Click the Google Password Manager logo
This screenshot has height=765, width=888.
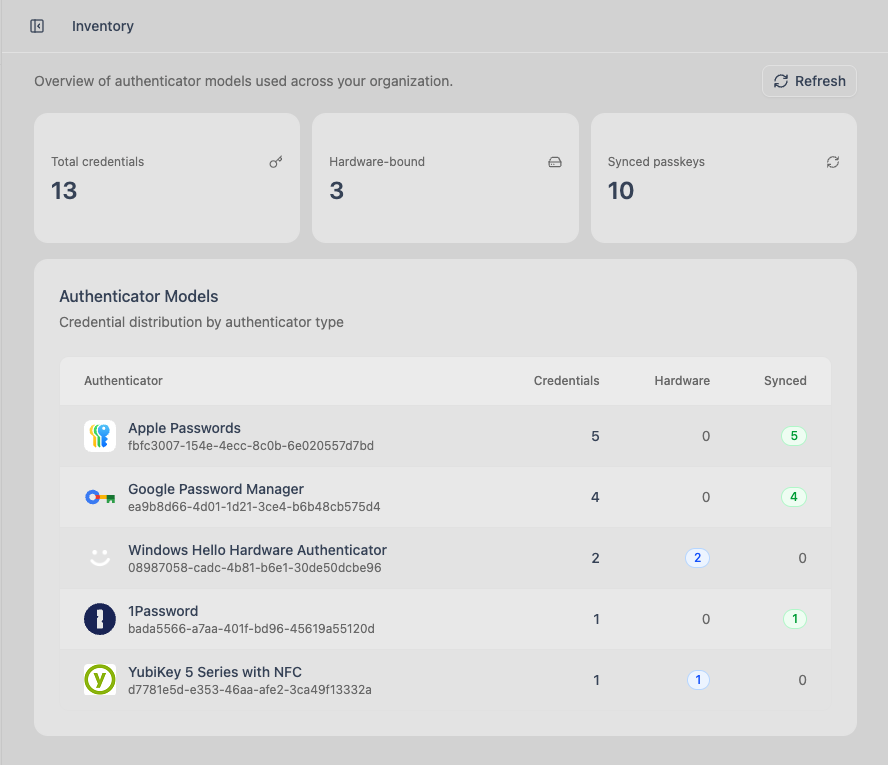99,497
